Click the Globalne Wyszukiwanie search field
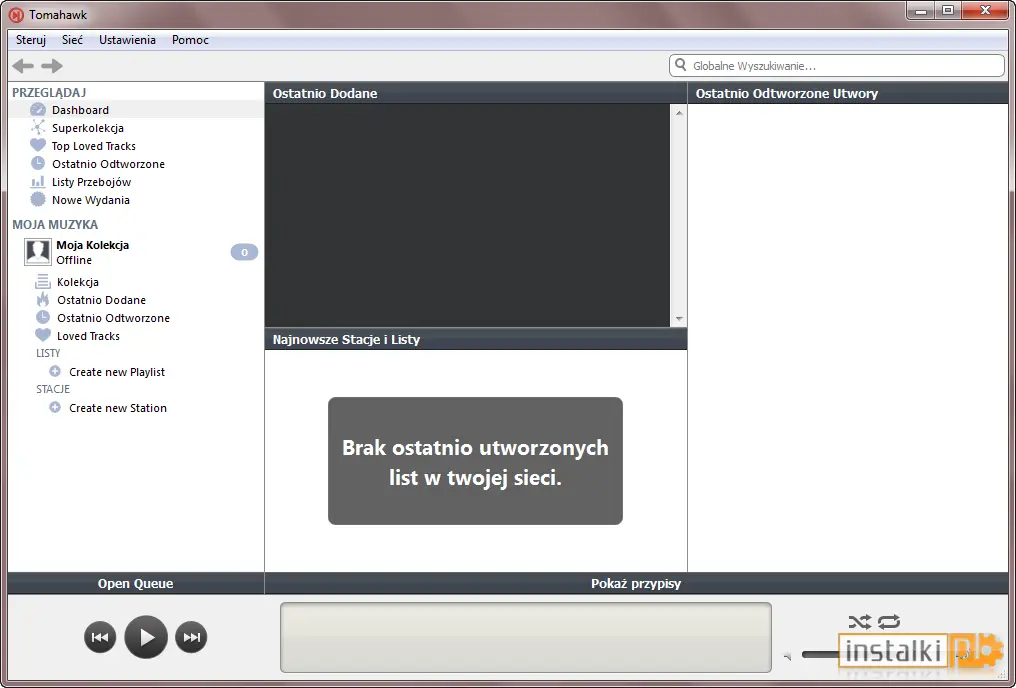The width and height of the screenshot is (1016, 688). [837, 65]
